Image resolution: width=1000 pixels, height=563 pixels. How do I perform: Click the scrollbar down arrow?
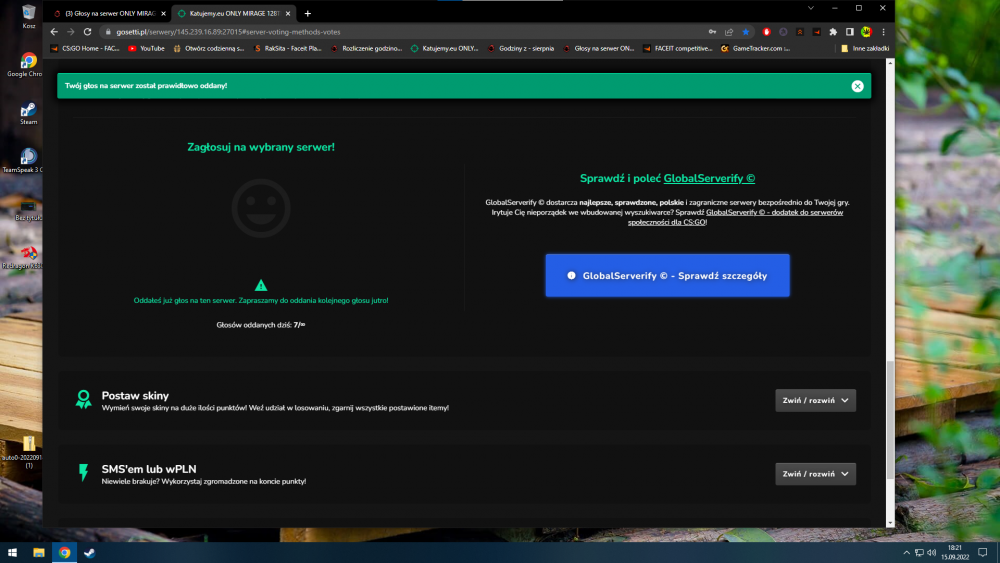click(x=890, y=523)
